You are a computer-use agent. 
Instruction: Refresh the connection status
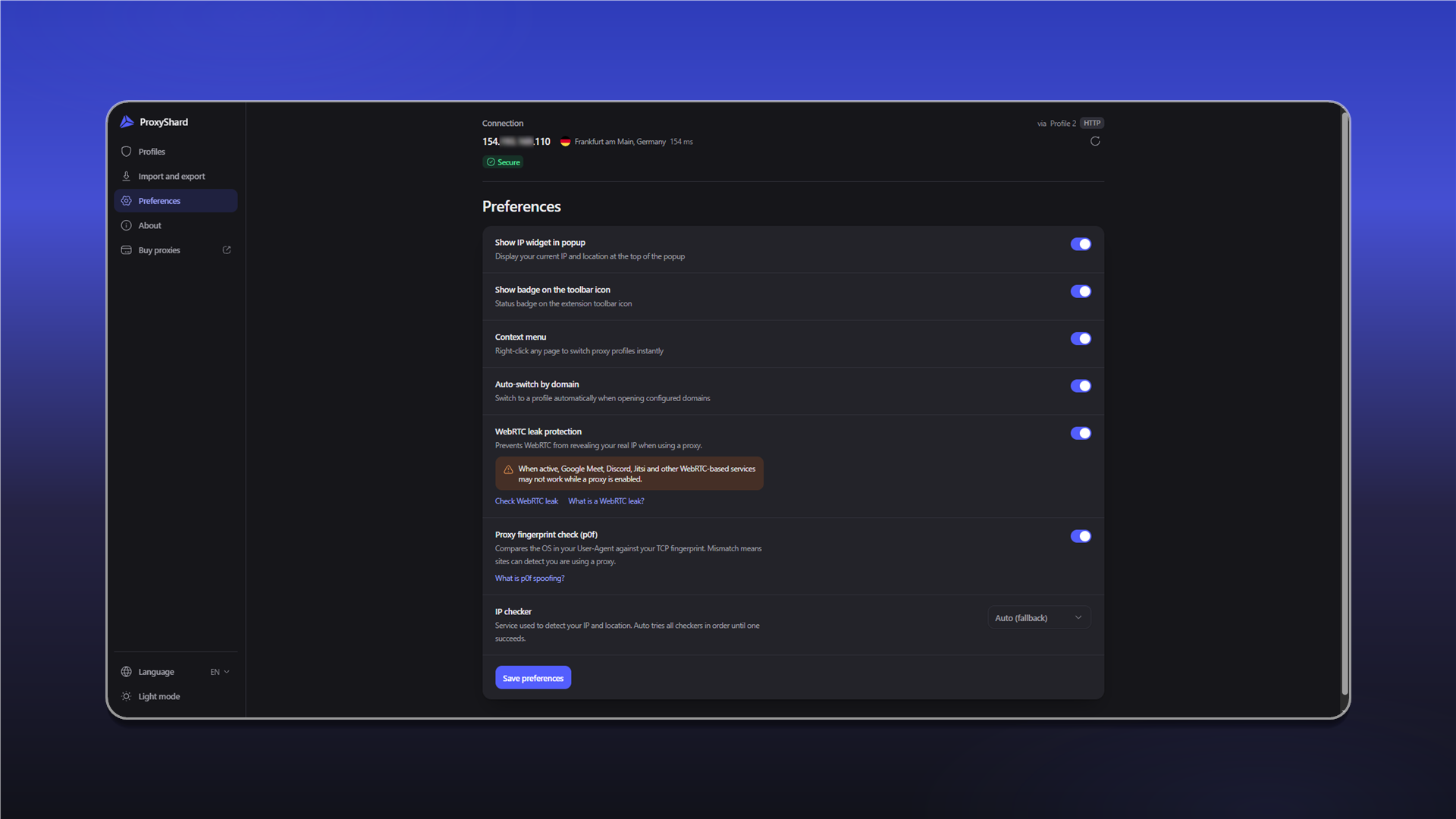tap(1095, 141)
